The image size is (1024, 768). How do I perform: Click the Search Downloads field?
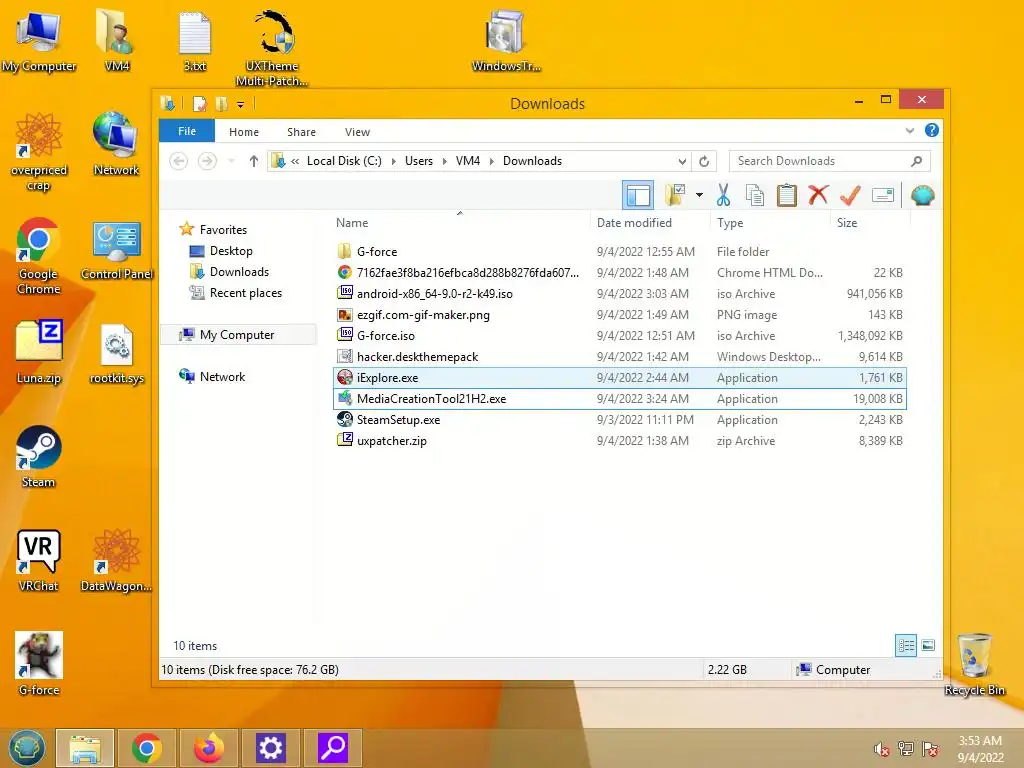[x=829, y=161]
